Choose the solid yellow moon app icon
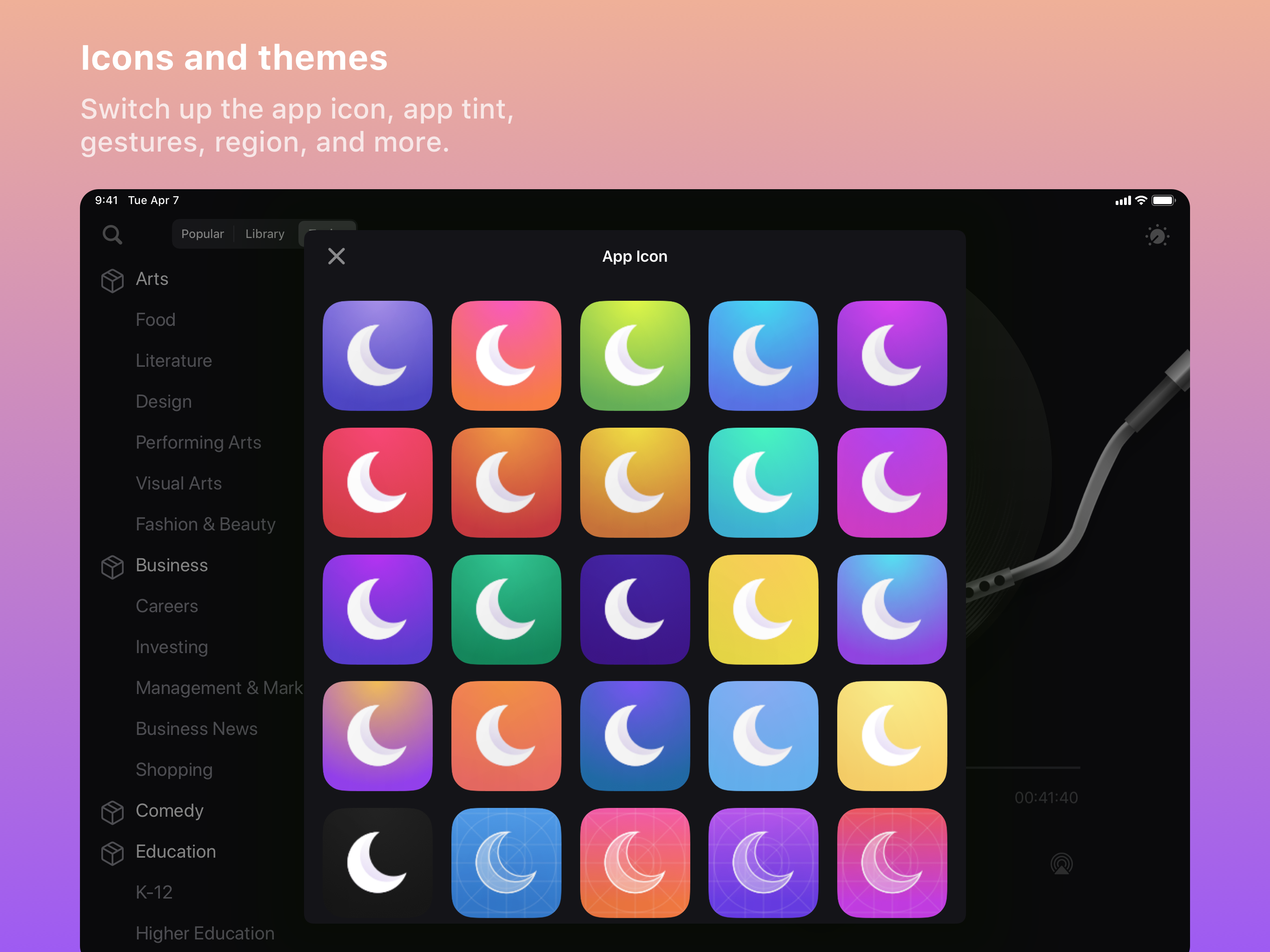 pos(763,609)
